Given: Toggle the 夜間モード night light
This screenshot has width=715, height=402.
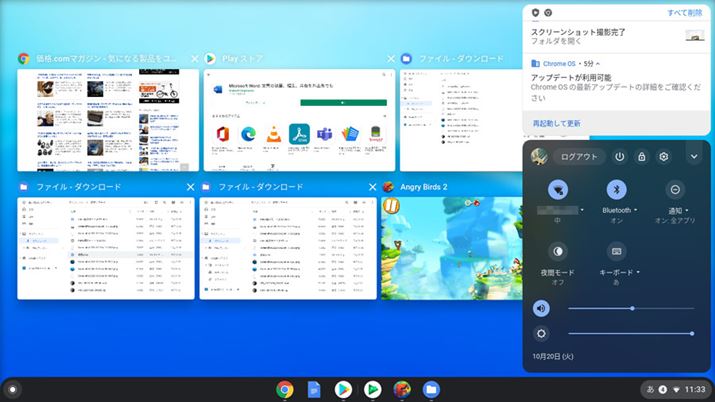Looking at the screenshot, I should [x=558, y=251].
